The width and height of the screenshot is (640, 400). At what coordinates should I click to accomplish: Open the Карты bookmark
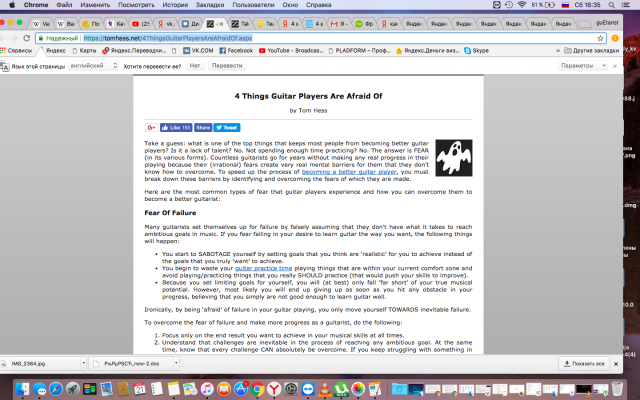coord(84,51)
